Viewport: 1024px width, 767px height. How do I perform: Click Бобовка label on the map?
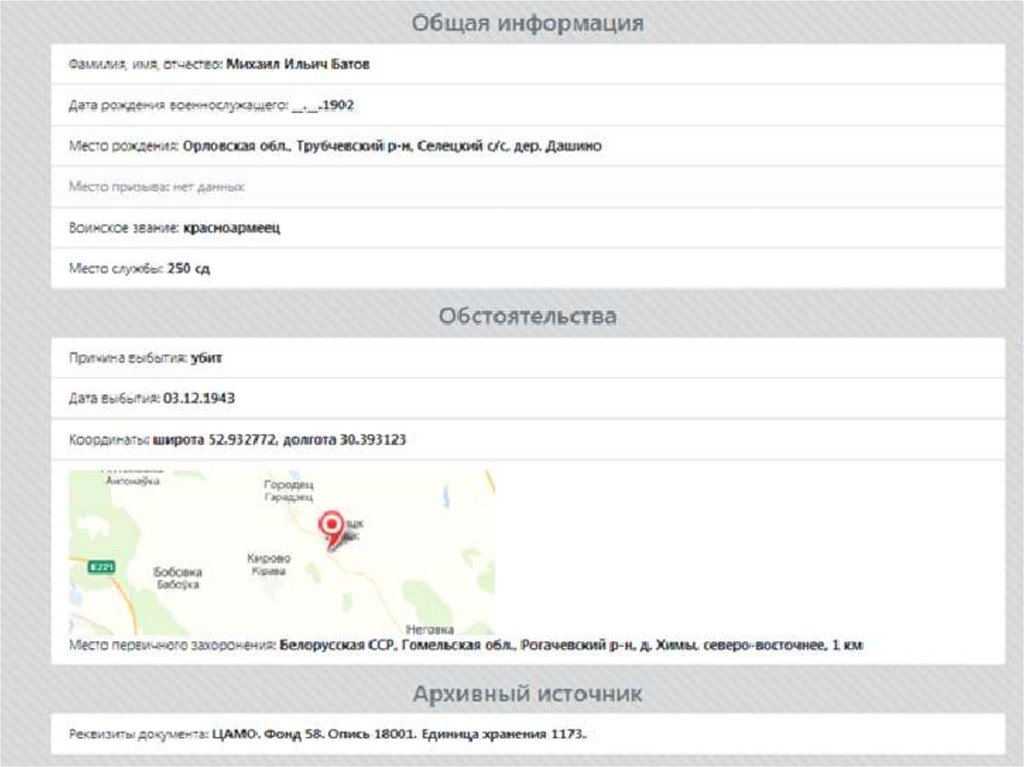click(178, 572)
